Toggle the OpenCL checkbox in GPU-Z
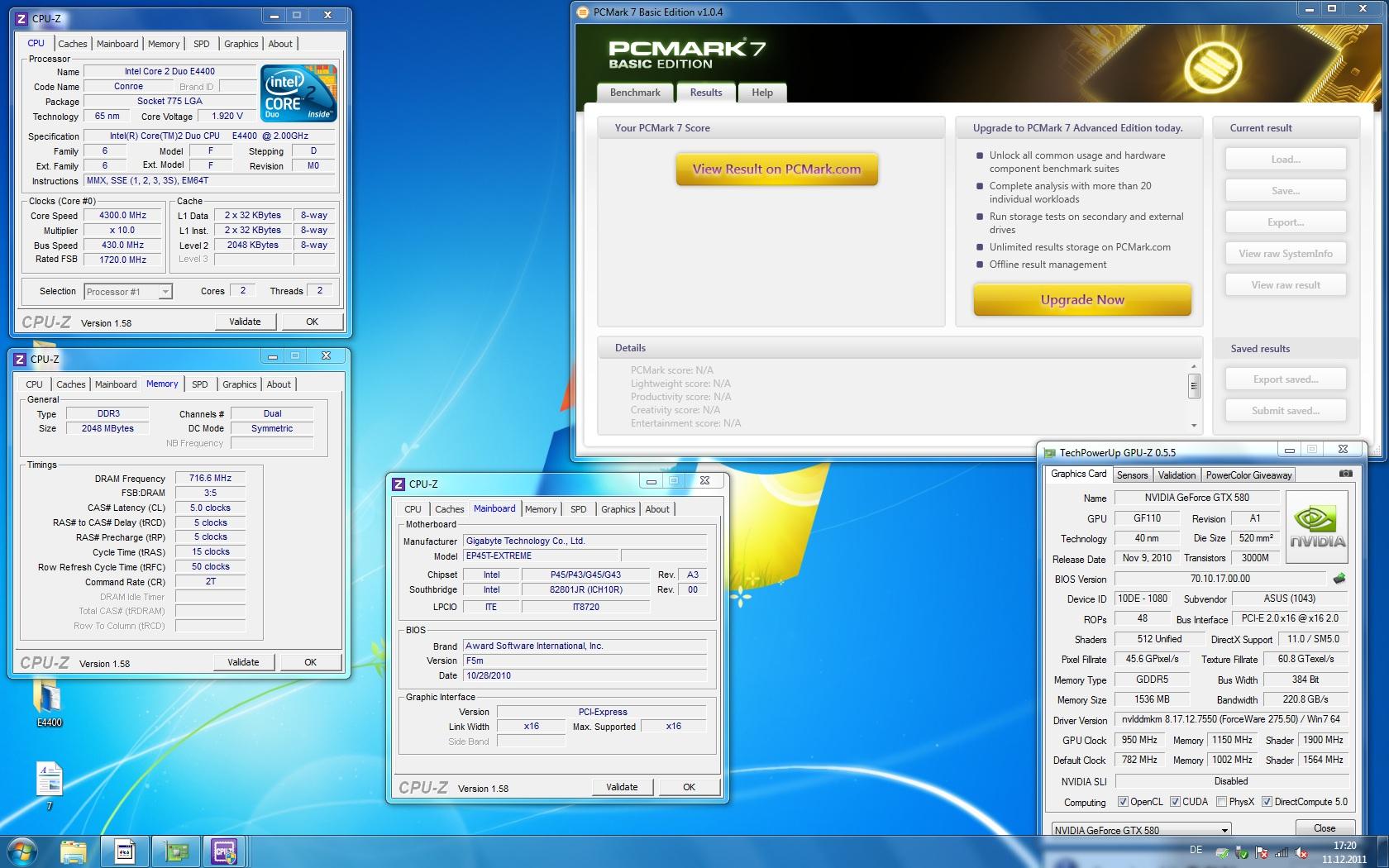Viewport: 1389px width, 868px height. (x=1123, y=802)
